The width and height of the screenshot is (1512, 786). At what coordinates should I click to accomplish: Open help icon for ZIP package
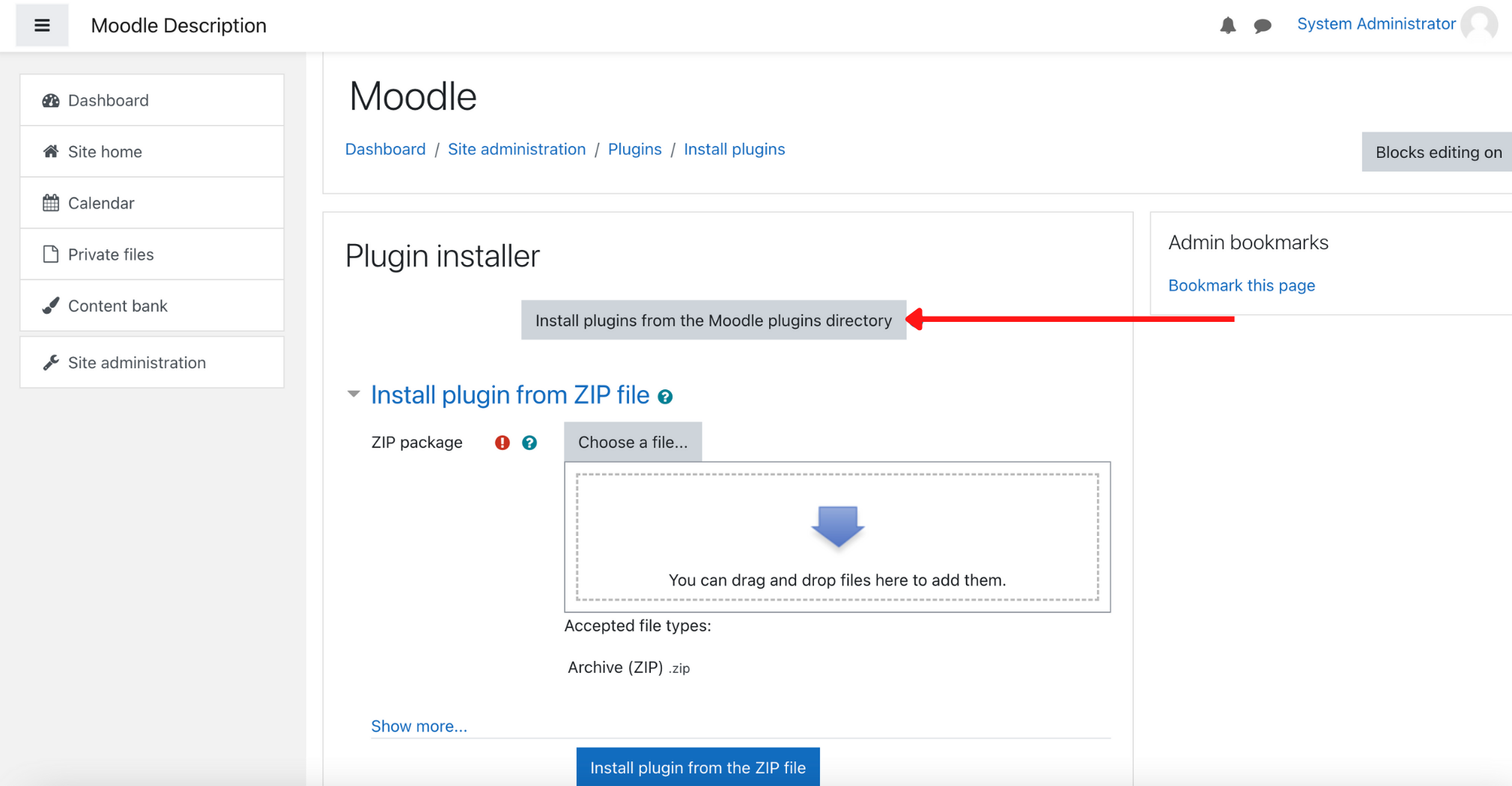click(529, 442)
